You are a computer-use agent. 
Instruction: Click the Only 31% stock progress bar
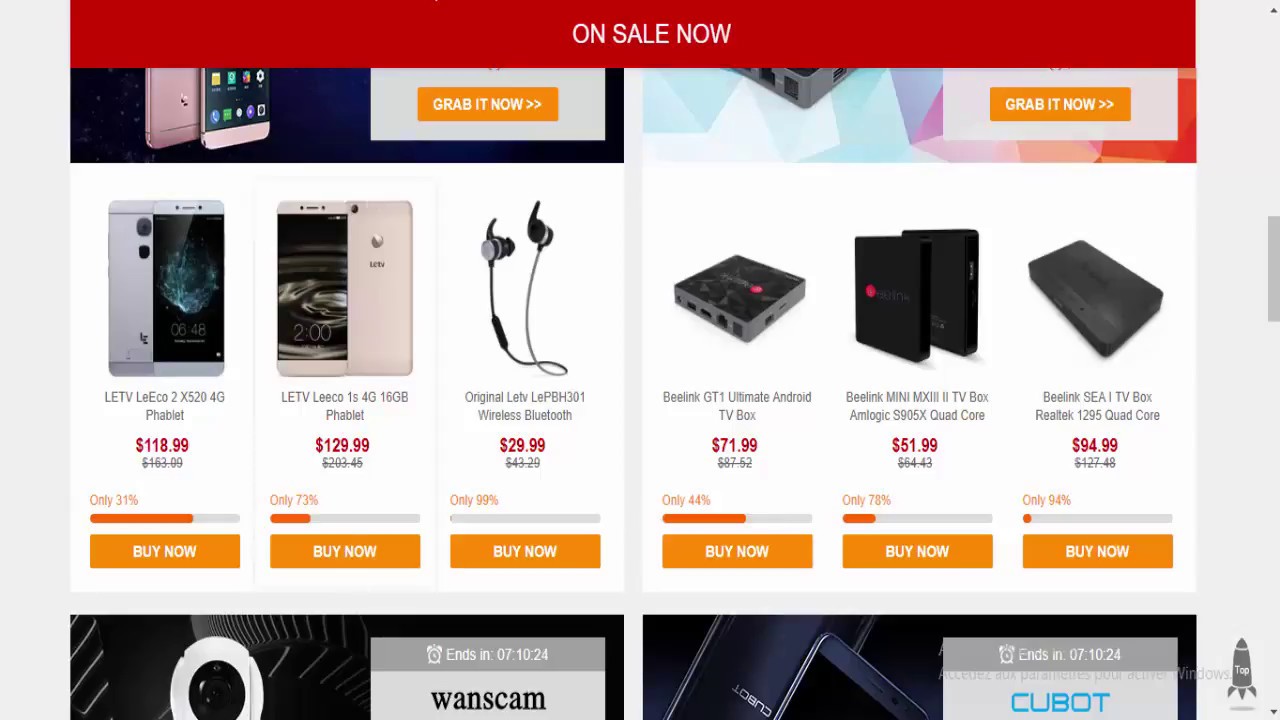pyautogui.click(x=165, y=518)
